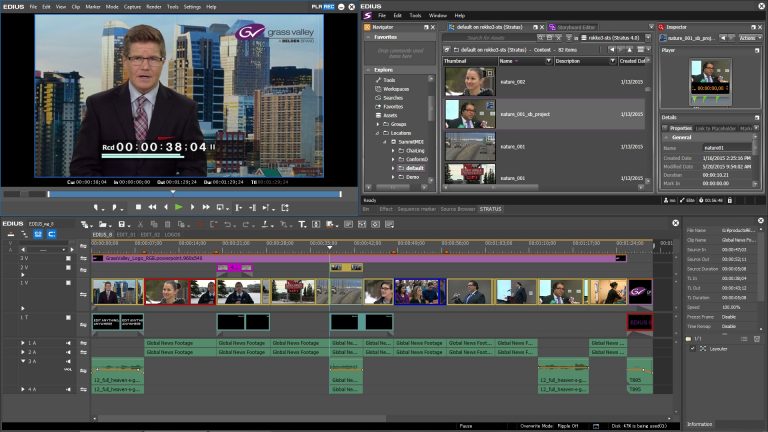Click the Undo icon in timeline toolbar
Viewport: 768px width, 432px height.
(228, 224)
